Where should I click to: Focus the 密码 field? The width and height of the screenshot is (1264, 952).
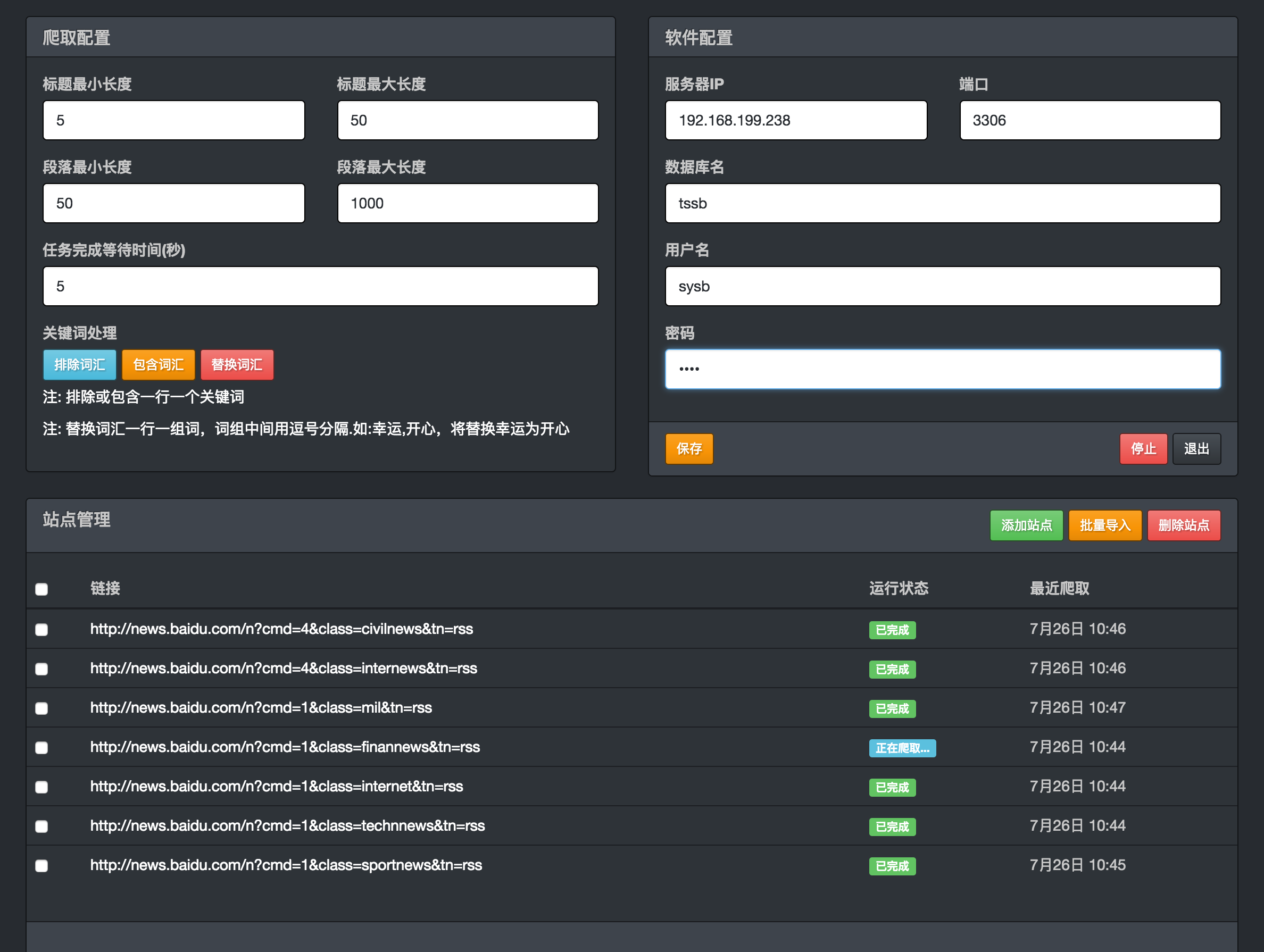(943, 369)
